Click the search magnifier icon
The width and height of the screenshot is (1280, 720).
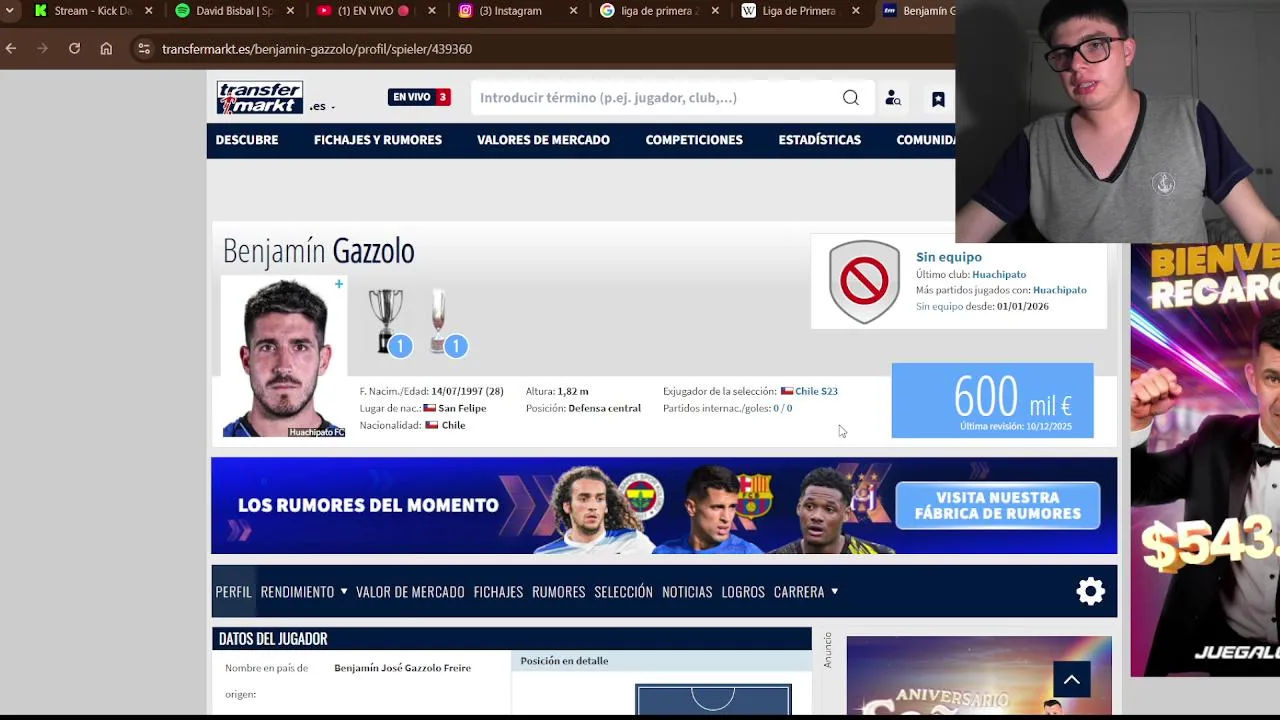(850, 97)
